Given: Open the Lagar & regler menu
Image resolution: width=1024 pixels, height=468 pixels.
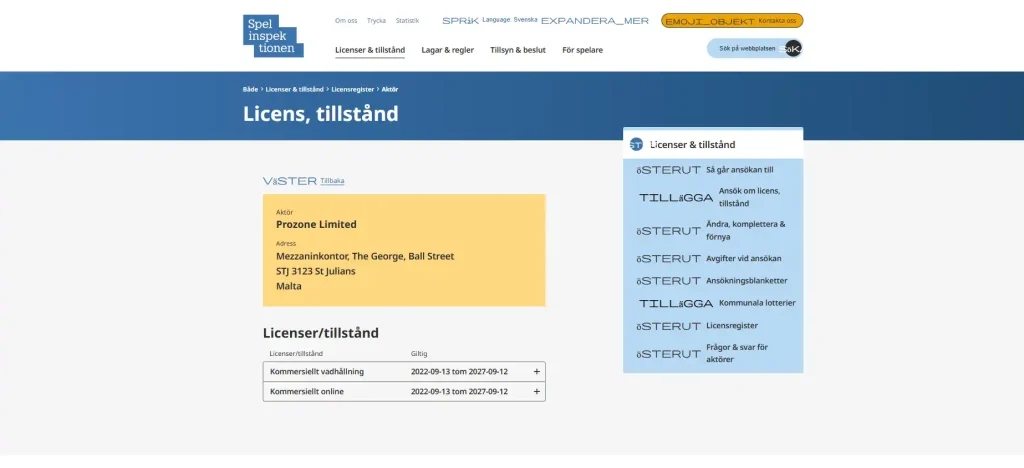Looking at the screenshot, I should [x=447, y=50].
